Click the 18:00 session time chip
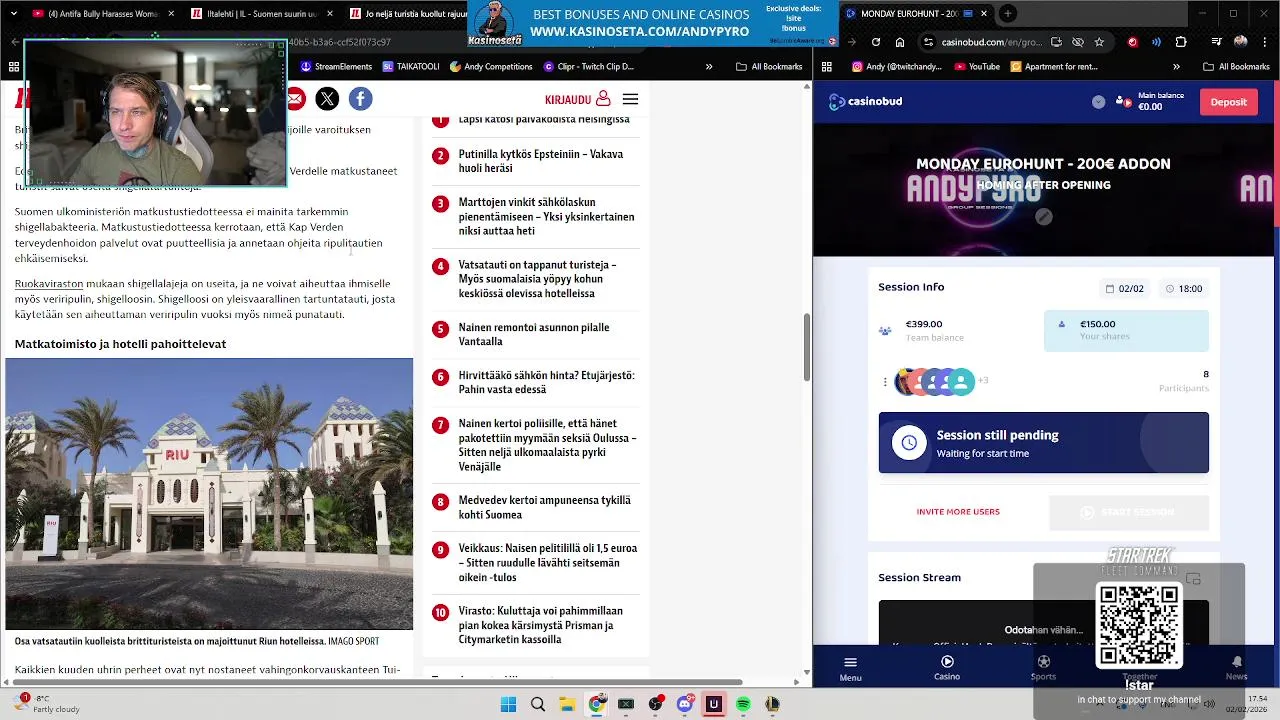 click(x=1183, y=288)
